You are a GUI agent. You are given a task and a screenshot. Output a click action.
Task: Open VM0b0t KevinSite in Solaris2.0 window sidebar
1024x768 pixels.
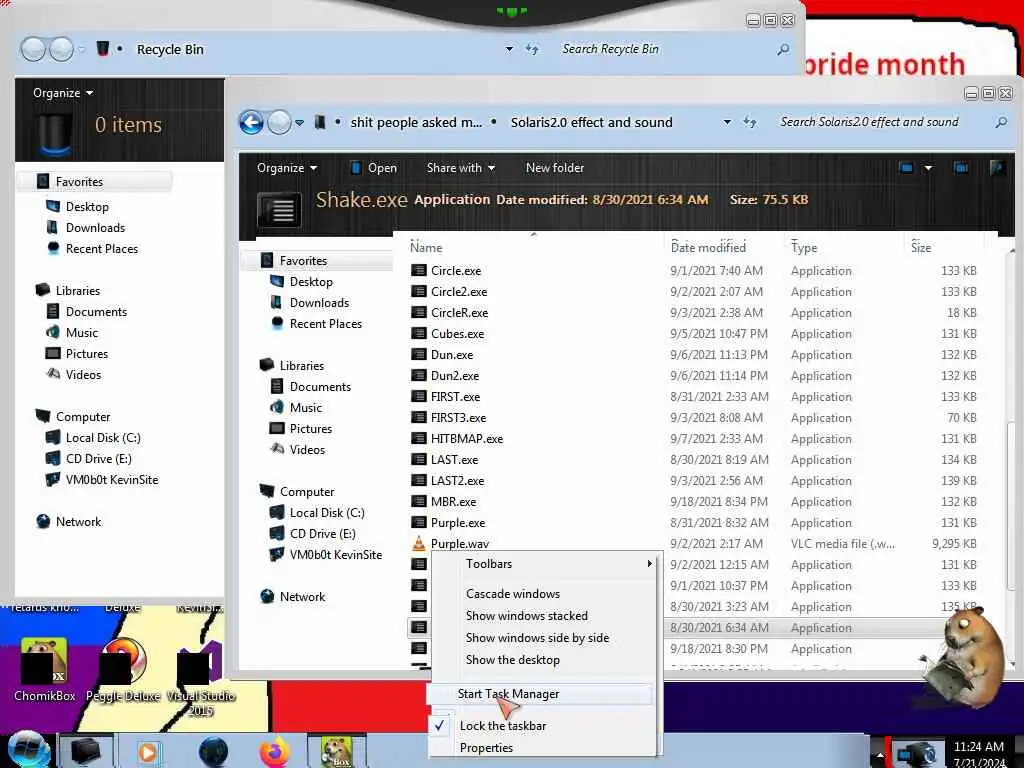tap(336, 554)
